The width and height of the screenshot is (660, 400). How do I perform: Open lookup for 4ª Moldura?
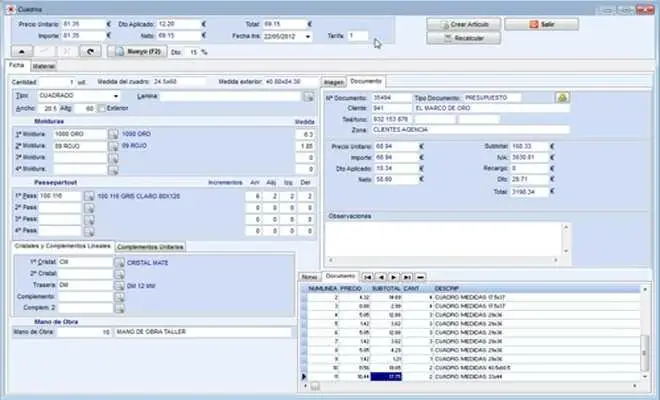[113, 169]
